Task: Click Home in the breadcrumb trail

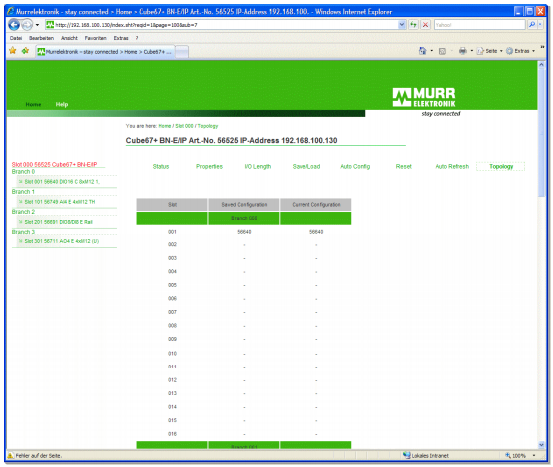Action: [165, 126]
